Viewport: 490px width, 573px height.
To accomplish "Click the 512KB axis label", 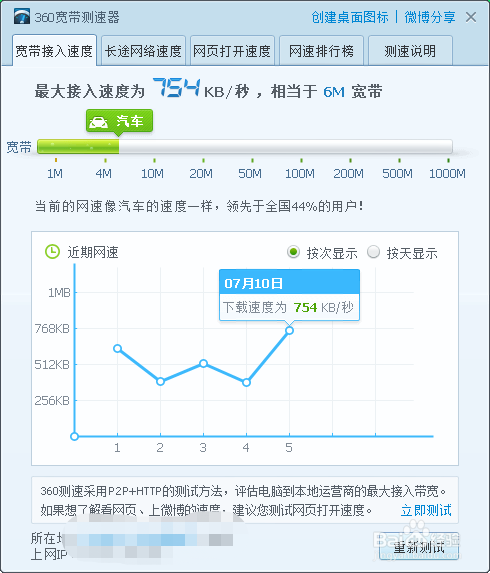I will click(52, 365).
